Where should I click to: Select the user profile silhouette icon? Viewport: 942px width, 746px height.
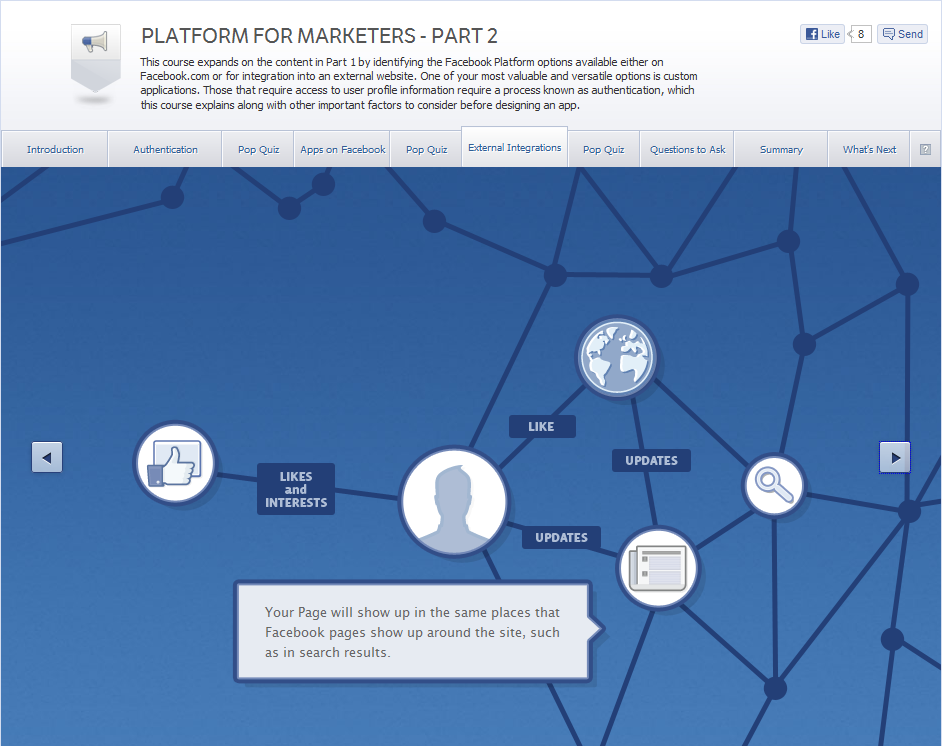coord(454,502)
